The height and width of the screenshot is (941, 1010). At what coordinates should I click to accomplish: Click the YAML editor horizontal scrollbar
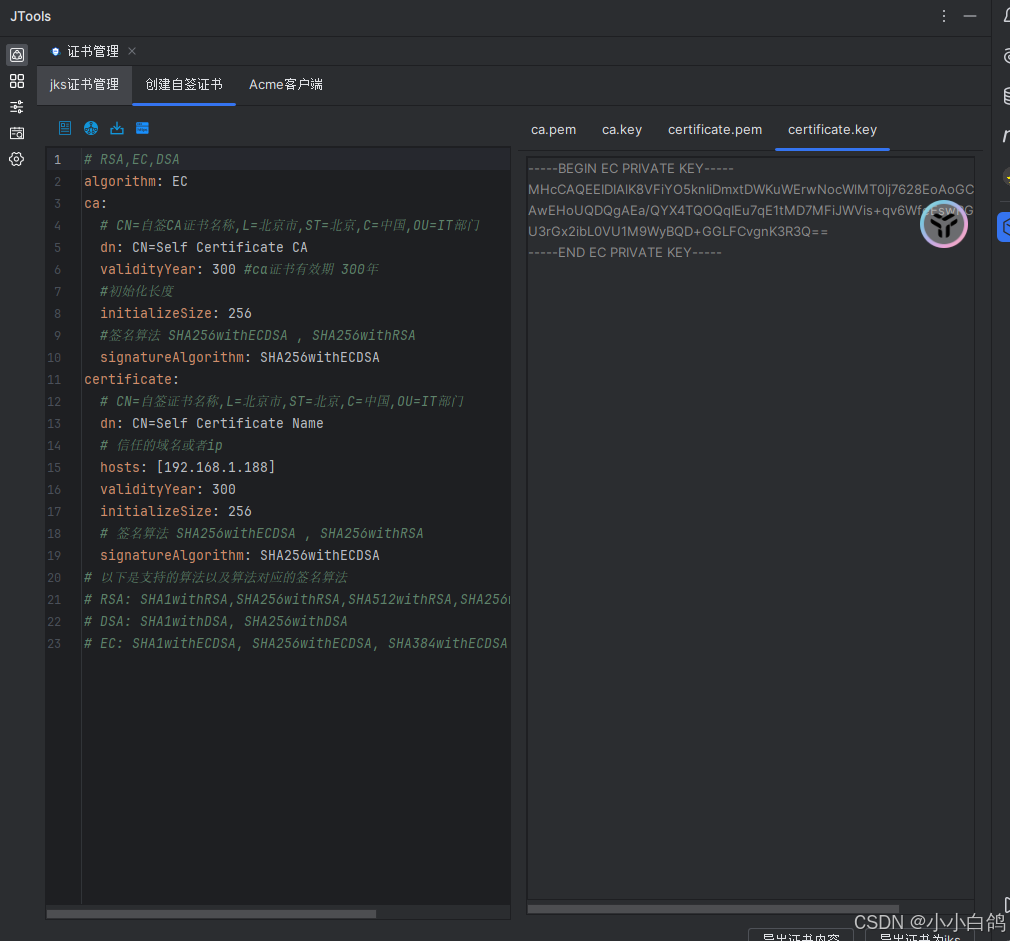tap(211, 913)
